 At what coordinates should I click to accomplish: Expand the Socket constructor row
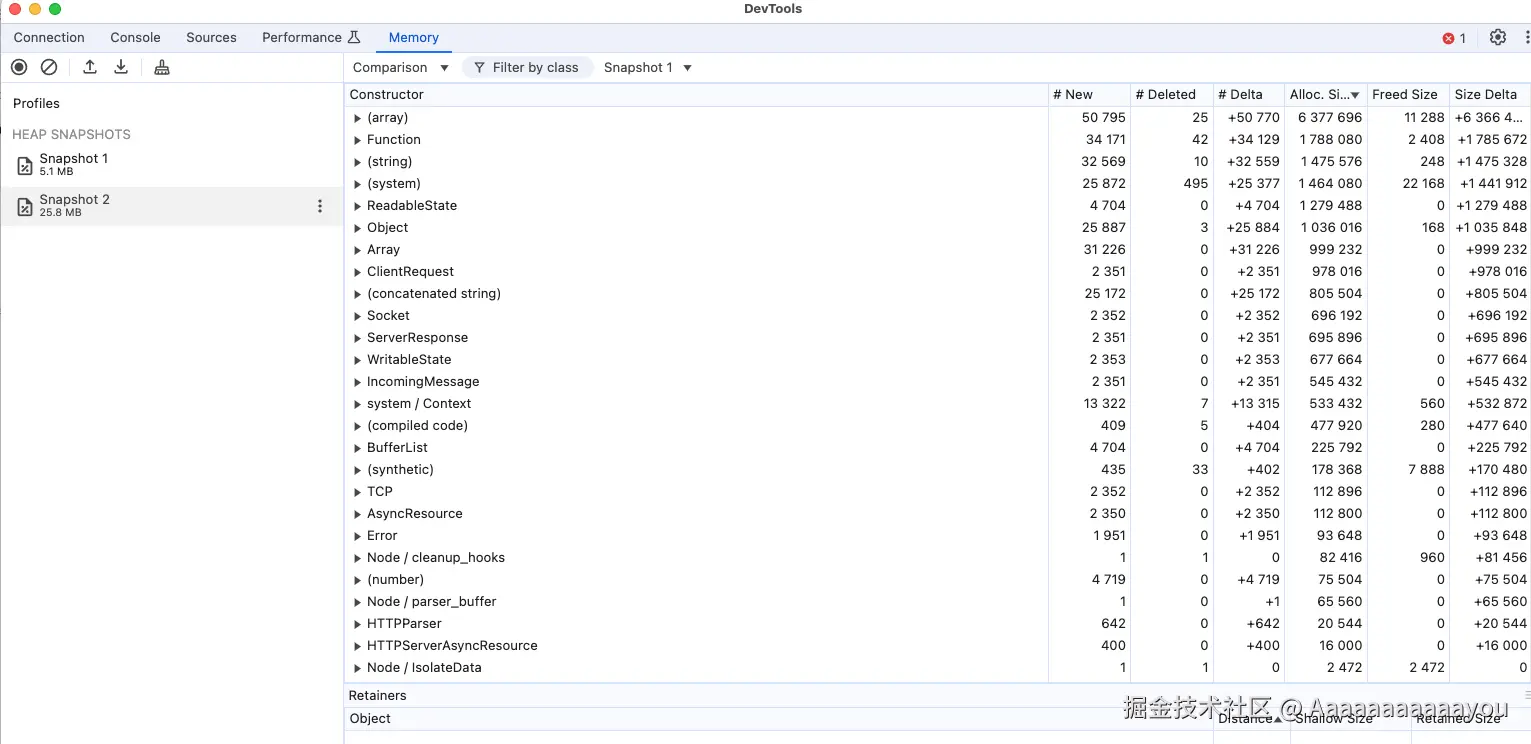click(x=358, y=316)
